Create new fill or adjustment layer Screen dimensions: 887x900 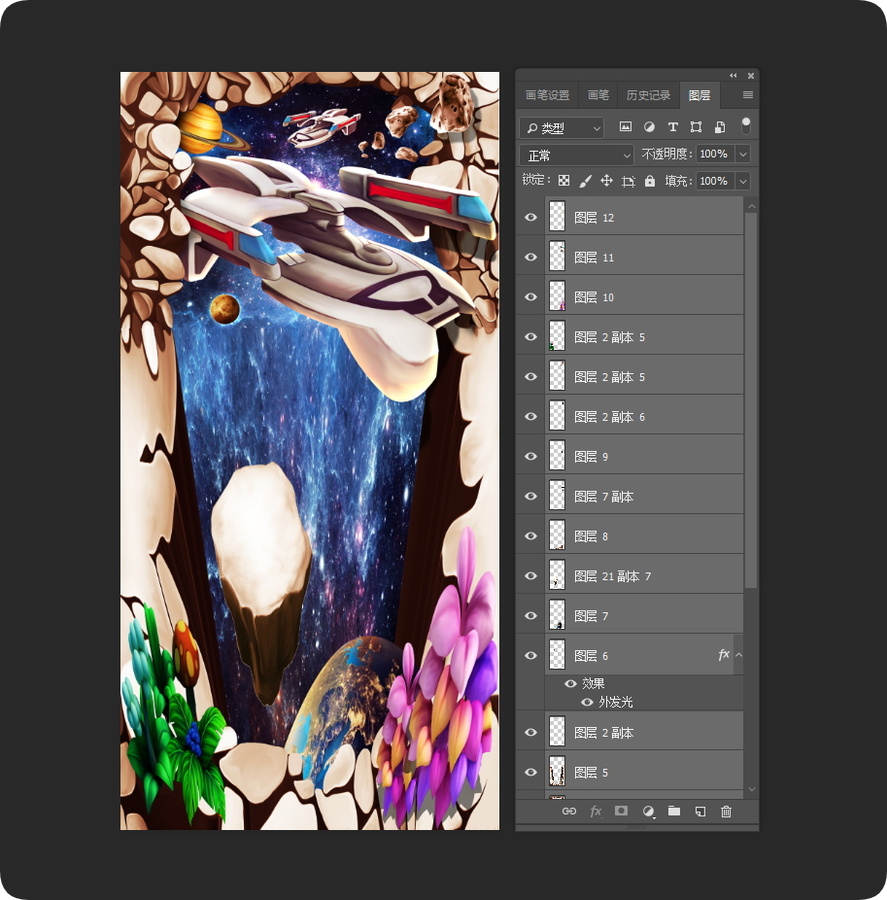tap(648, 811)
